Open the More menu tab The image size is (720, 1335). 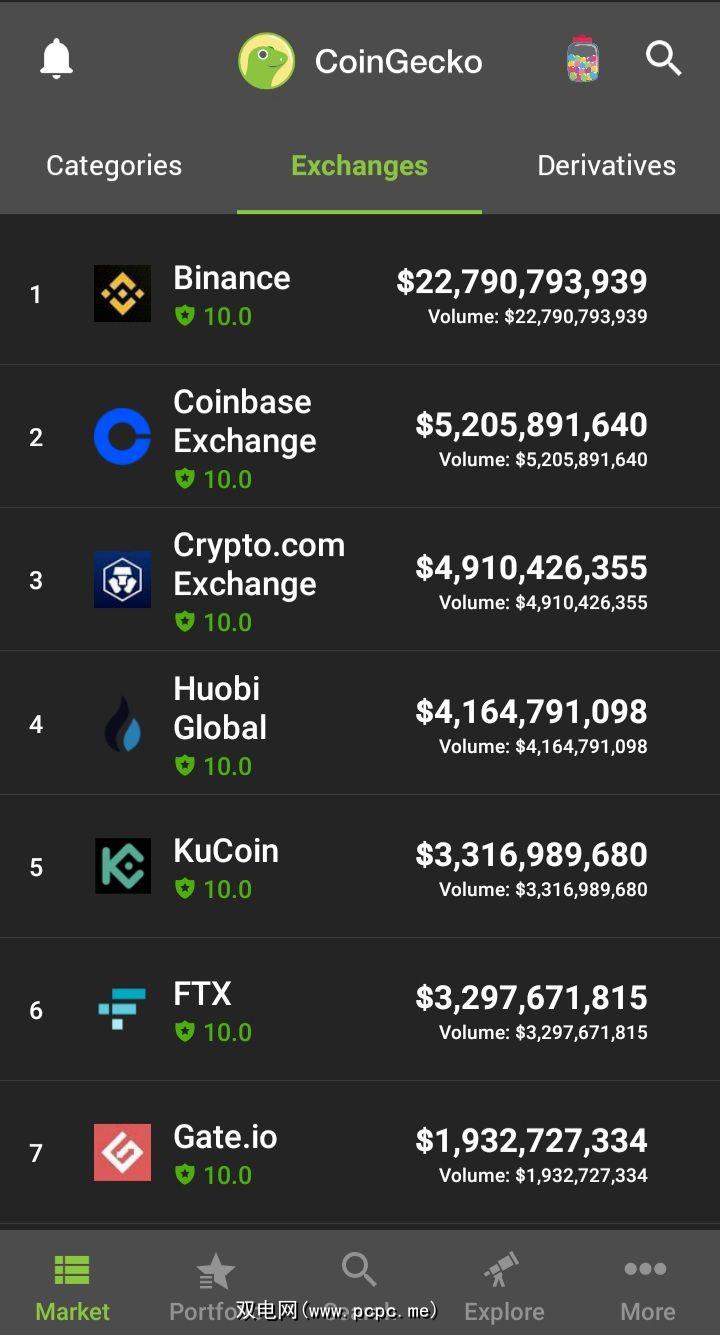(647, 1287)
